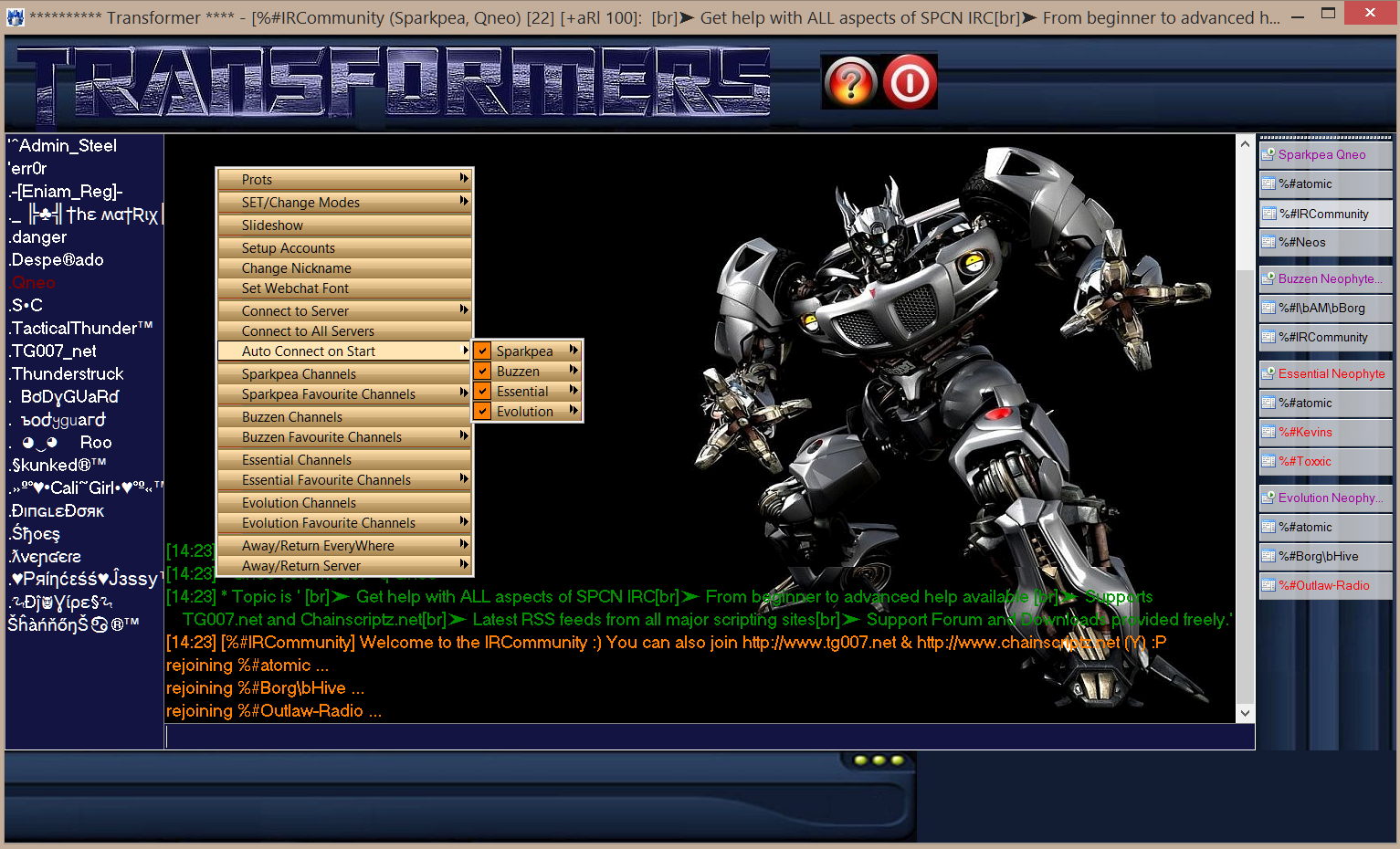The width and height of the screenshot is (1400, 849).
Task: Toggle the Evolution auto connect checkbox
Action: [x=483, y=412]
